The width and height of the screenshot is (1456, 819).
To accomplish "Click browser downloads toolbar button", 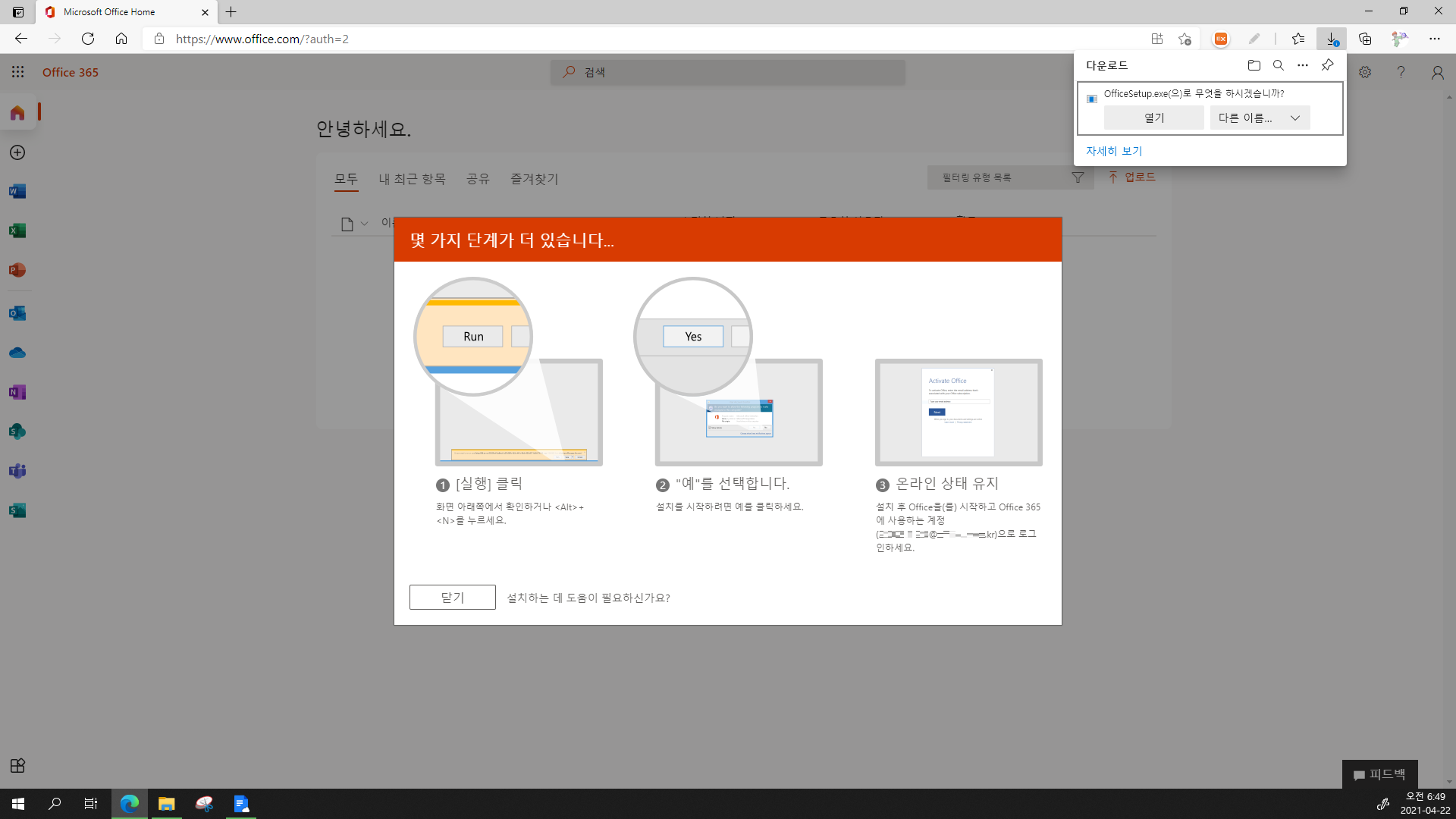I will click(1332, 39).
